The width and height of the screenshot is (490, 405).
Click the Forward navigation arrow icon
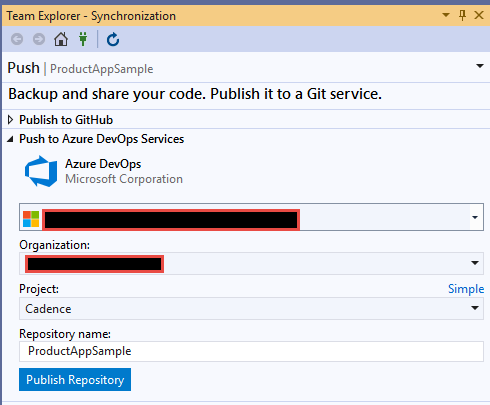(39, 39)
